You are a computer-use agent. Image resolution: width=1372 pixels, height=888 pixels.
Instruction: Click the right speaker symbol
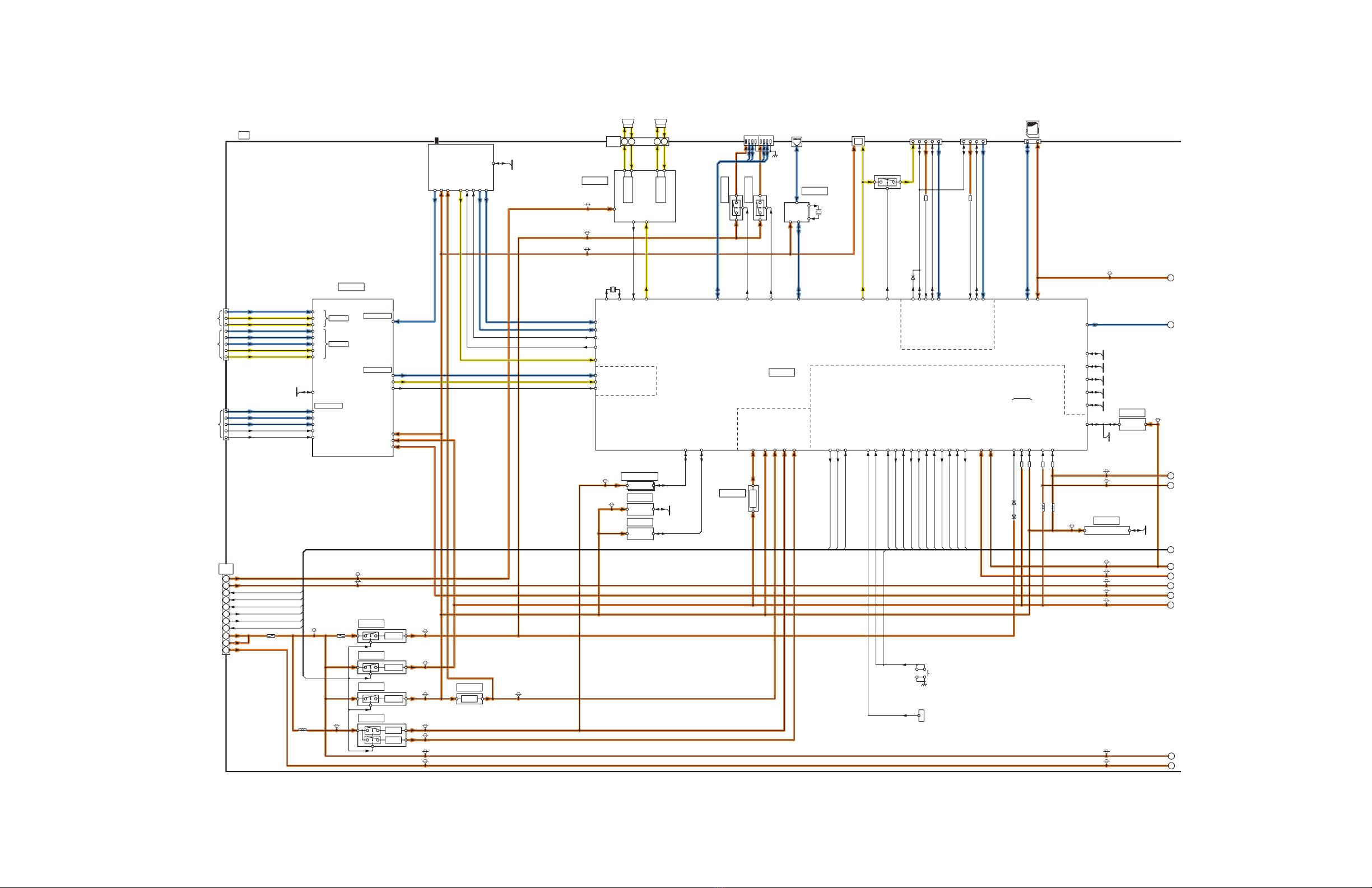[661, 123]
